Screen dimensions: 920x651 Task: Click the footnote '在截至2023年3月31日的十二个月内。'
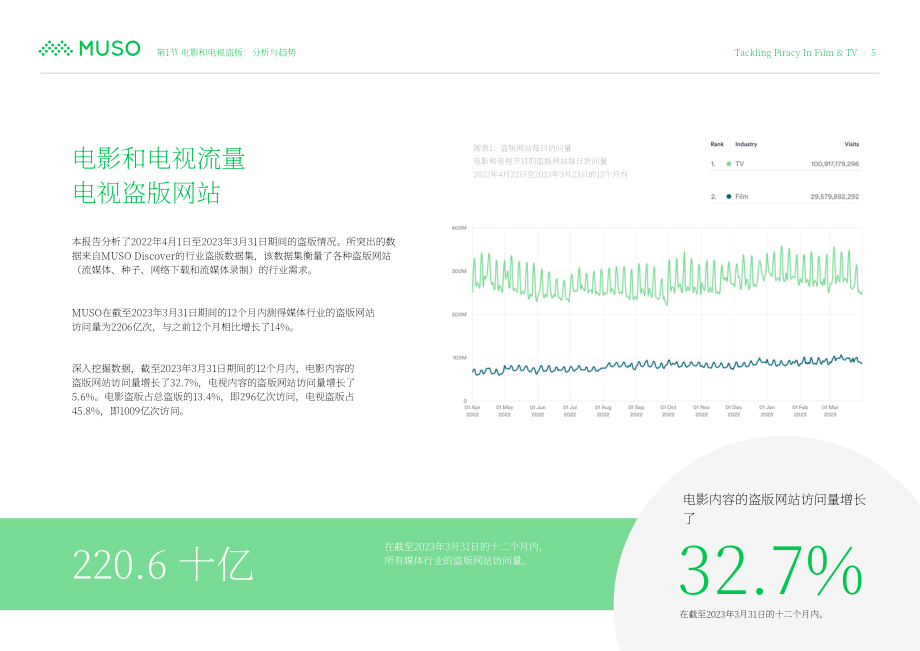coord(753,615)
